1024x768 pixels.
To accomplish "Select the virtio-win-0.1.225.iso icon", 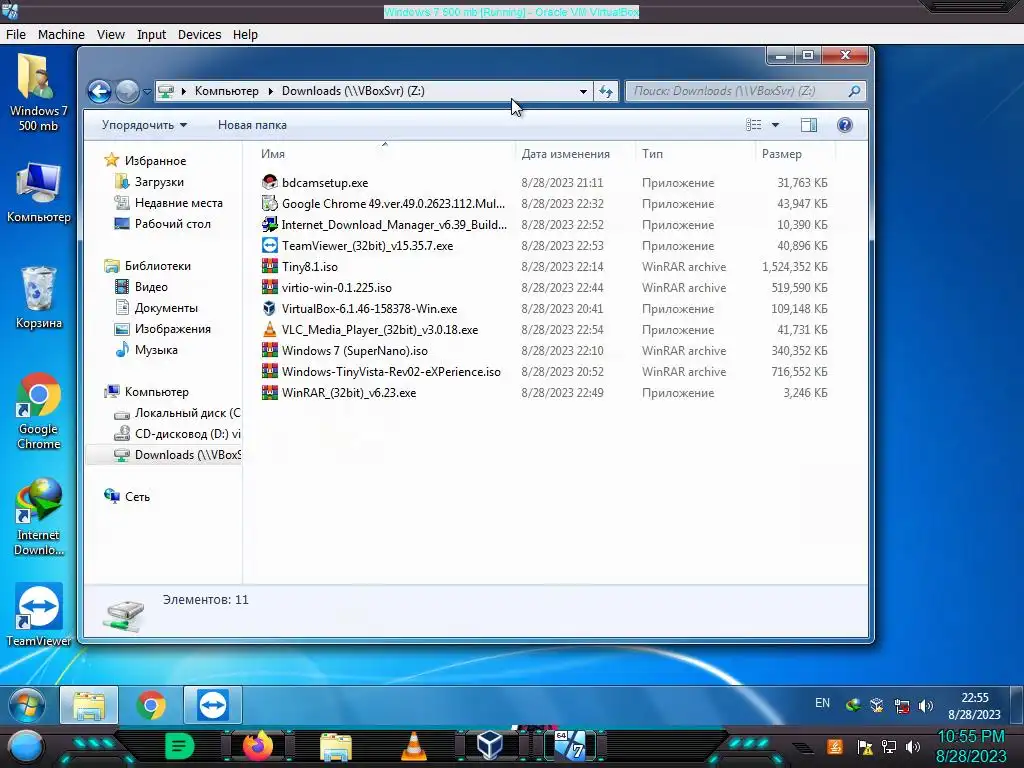I will (x=270, y=287).
